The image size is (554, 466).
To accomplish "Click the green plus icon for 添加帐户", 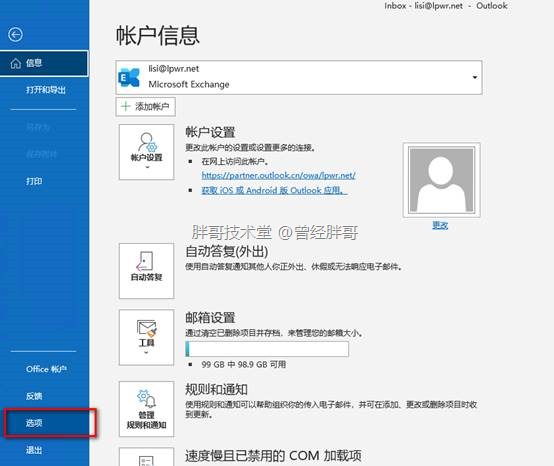I will pyautogui.click(x=125, y=106).
